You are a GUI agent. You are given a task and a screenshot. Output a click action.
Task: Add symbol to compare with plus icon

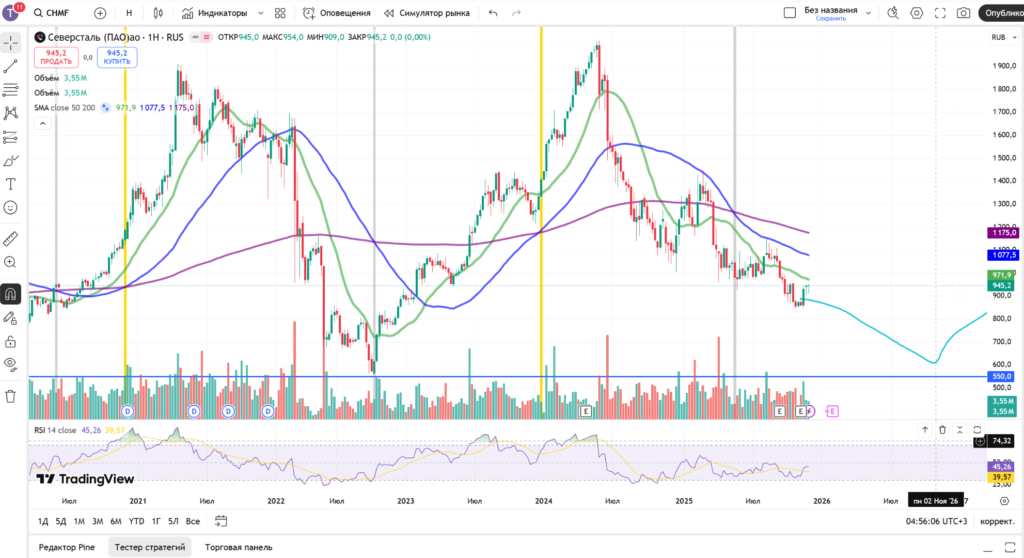coord(100,13)
